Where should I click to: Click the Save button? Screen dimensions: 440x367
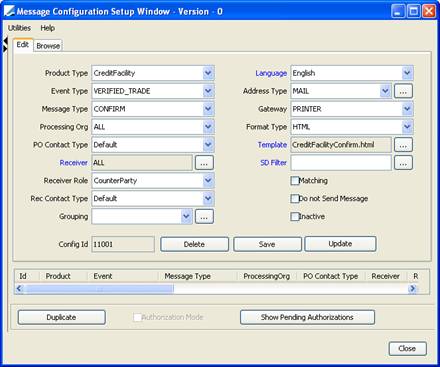coord(267,244)
